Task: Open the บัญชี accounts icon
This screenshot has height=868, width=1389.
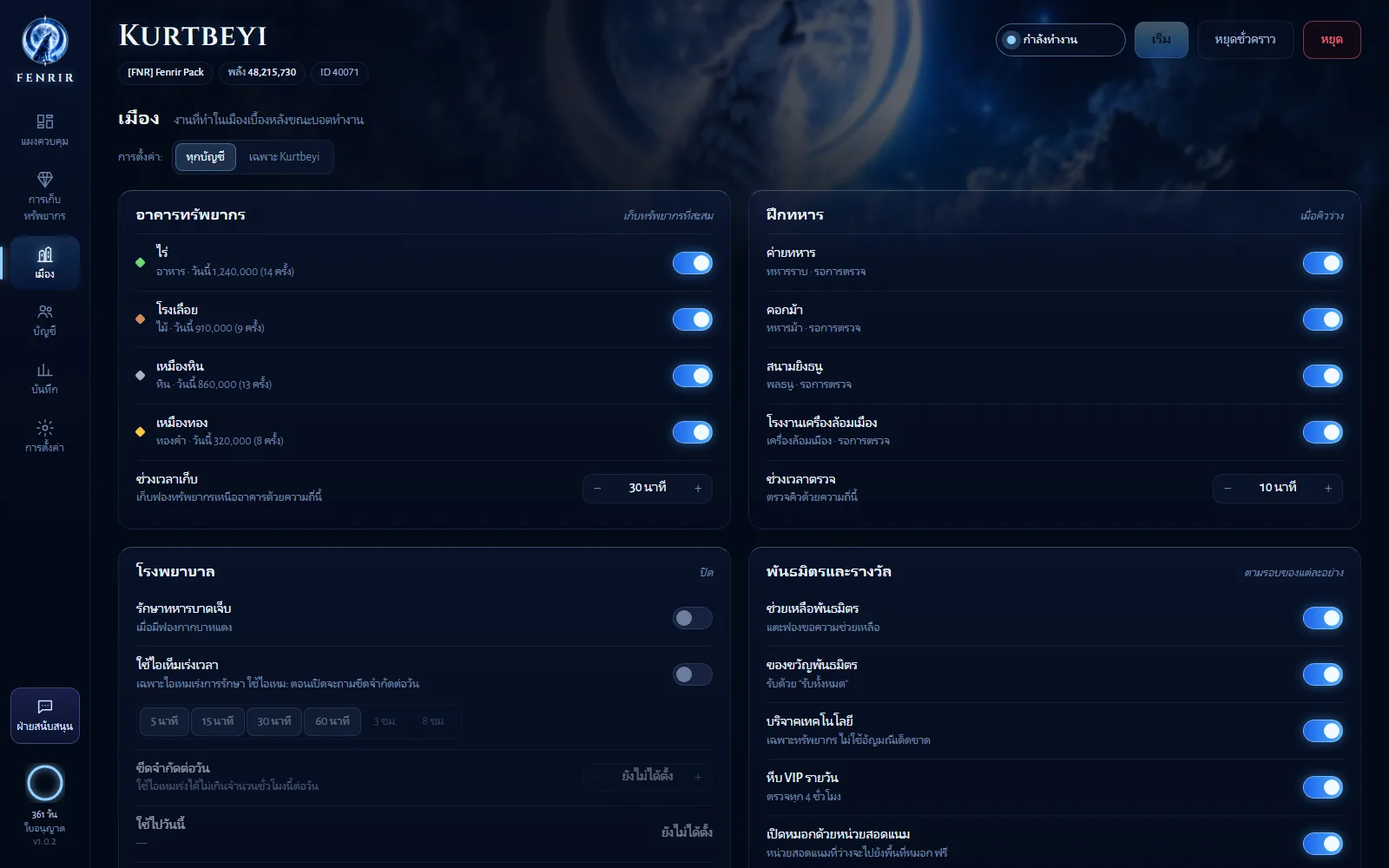Action: 45,312
